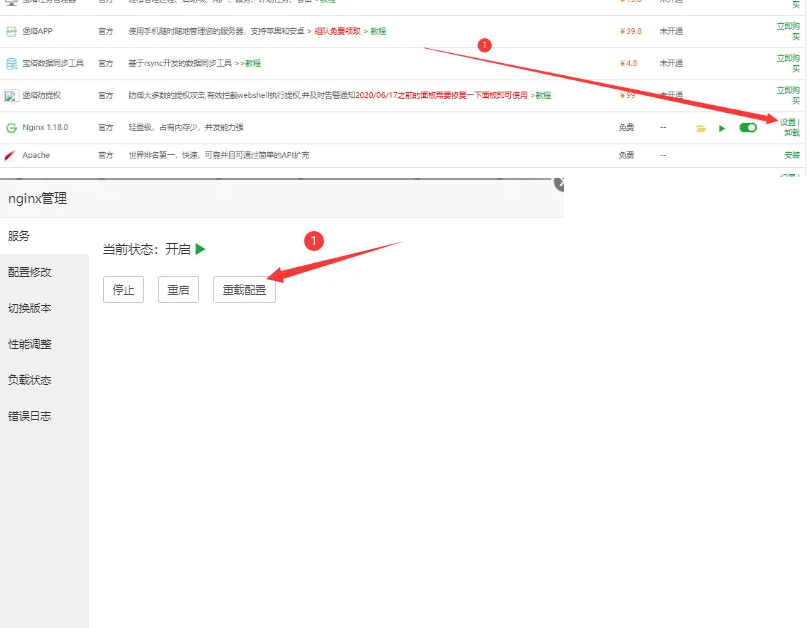Click 立即购买 for 堡塔防提权
This screenshot has height=628, width=811.
(x=788, y=96)
